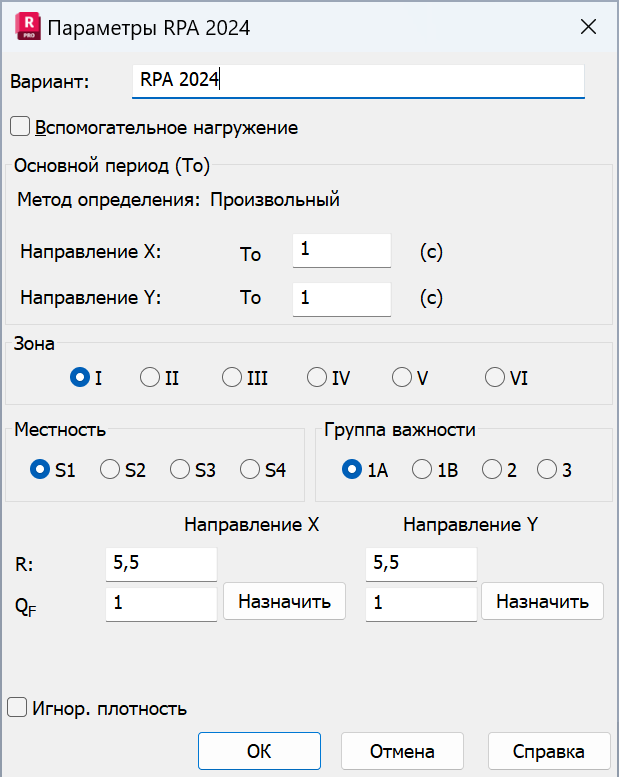Focus the Направление X period To field
The image size is (619, 777).
(x=341, y=251)
